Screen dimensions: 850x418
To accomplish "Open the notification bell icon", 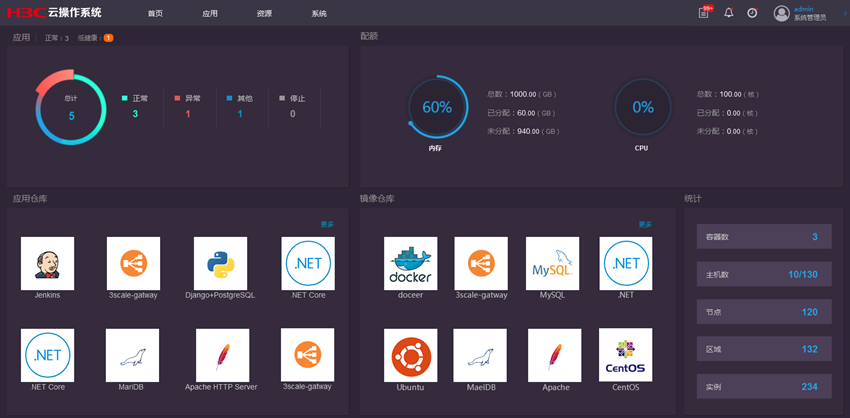I will click(729, 13).
